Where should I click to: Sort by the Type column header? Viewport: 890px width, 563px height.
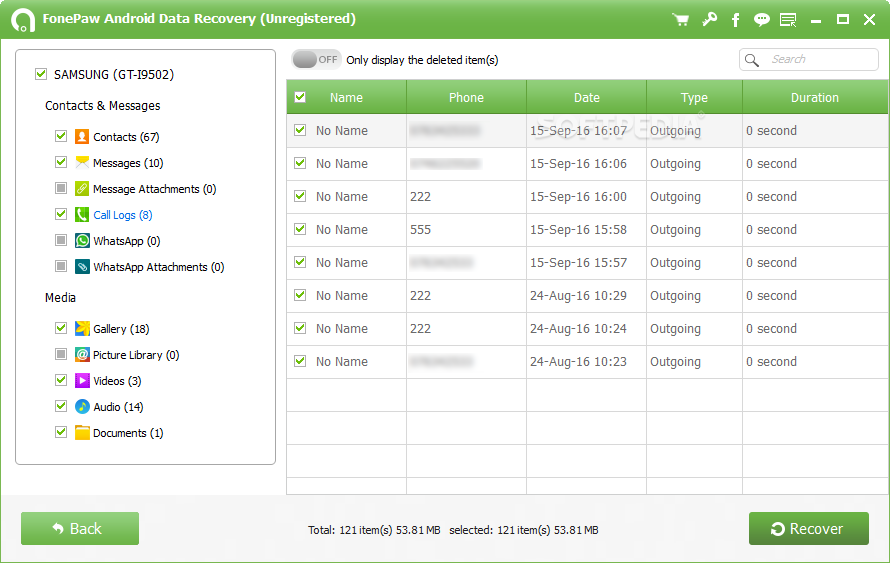coord(694,98)
